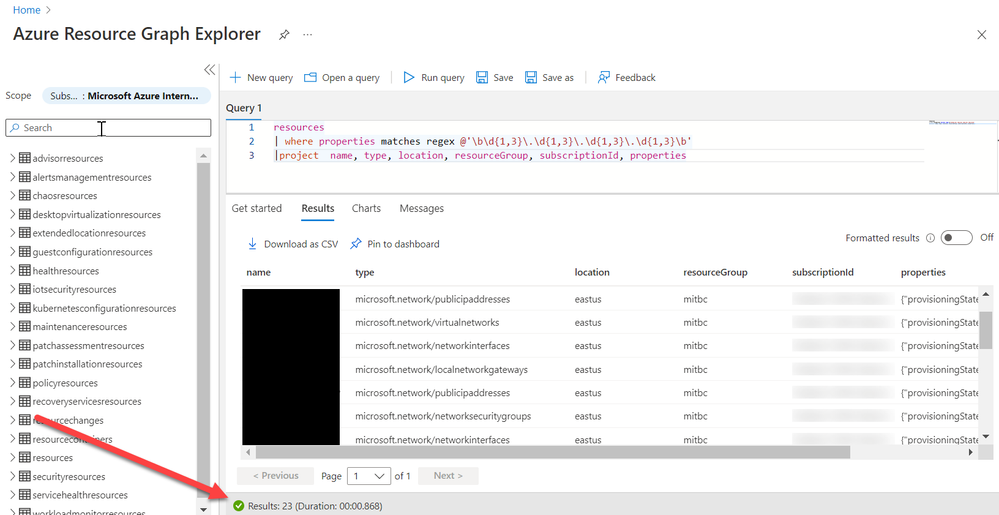Go to Home breadcrumb link
This screenshot has height=515, width=999.
pyautogui.click(x=27, y=10)
